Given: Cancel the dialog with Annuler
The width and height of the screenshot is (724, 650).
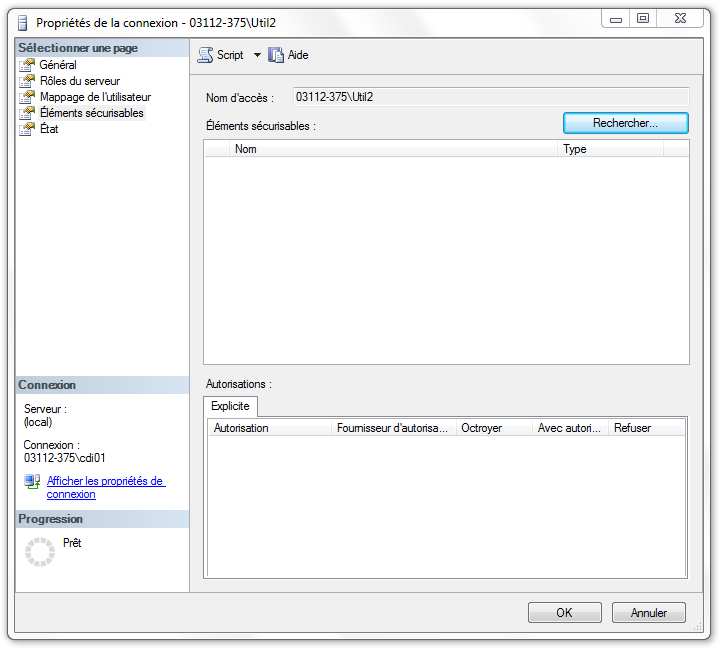Looking at the screenshot, I should coord(648,613).
